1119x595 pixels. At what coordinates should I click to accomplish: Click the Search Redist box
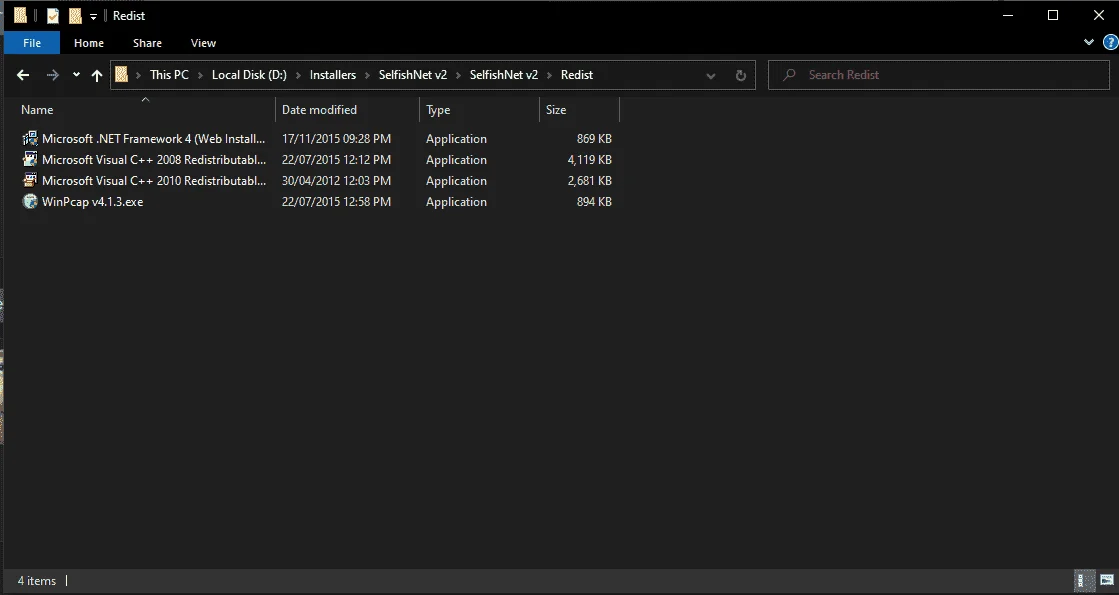[x=938, y=75]
